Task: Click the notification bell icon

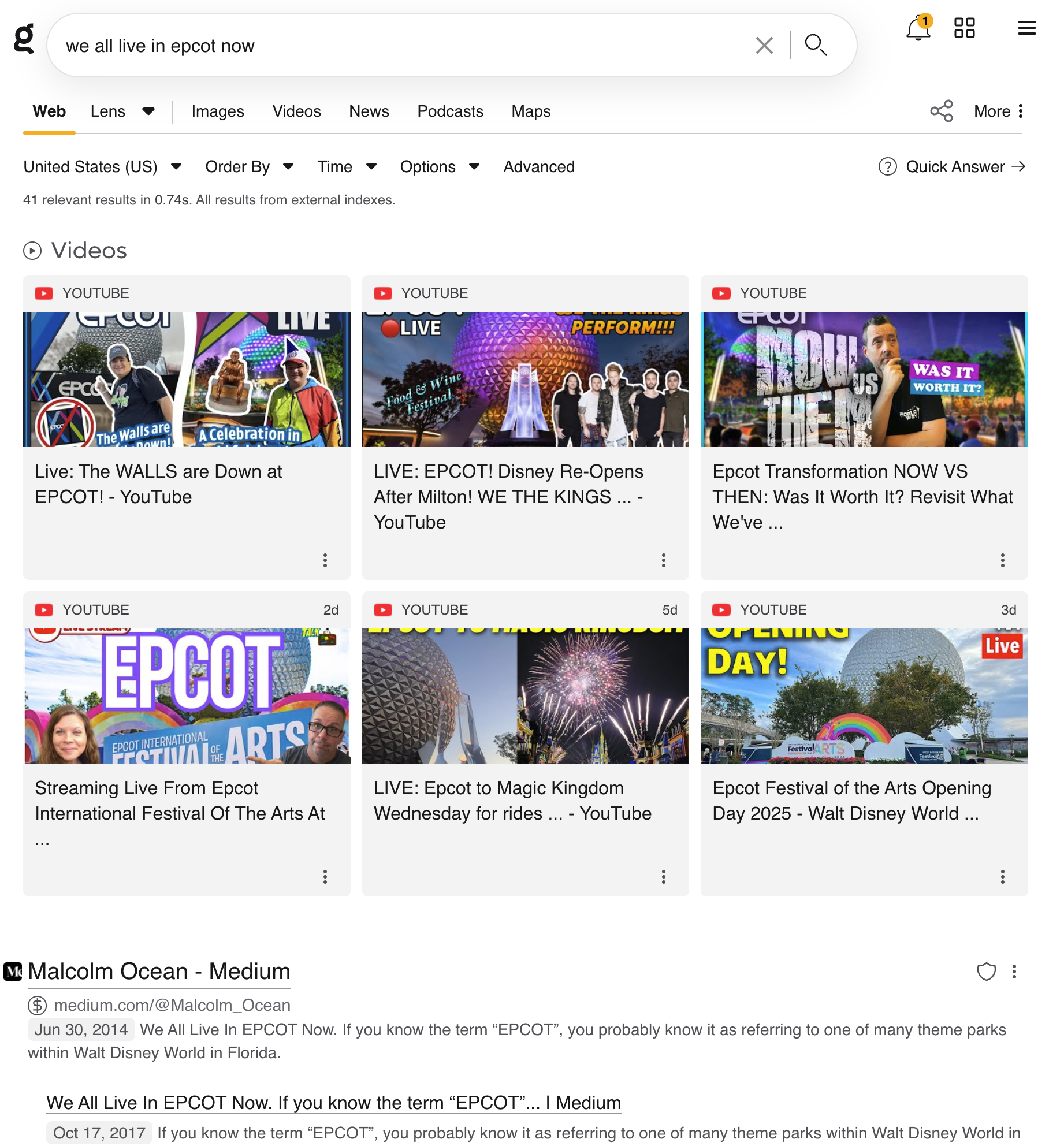Action: coord(918,29)
